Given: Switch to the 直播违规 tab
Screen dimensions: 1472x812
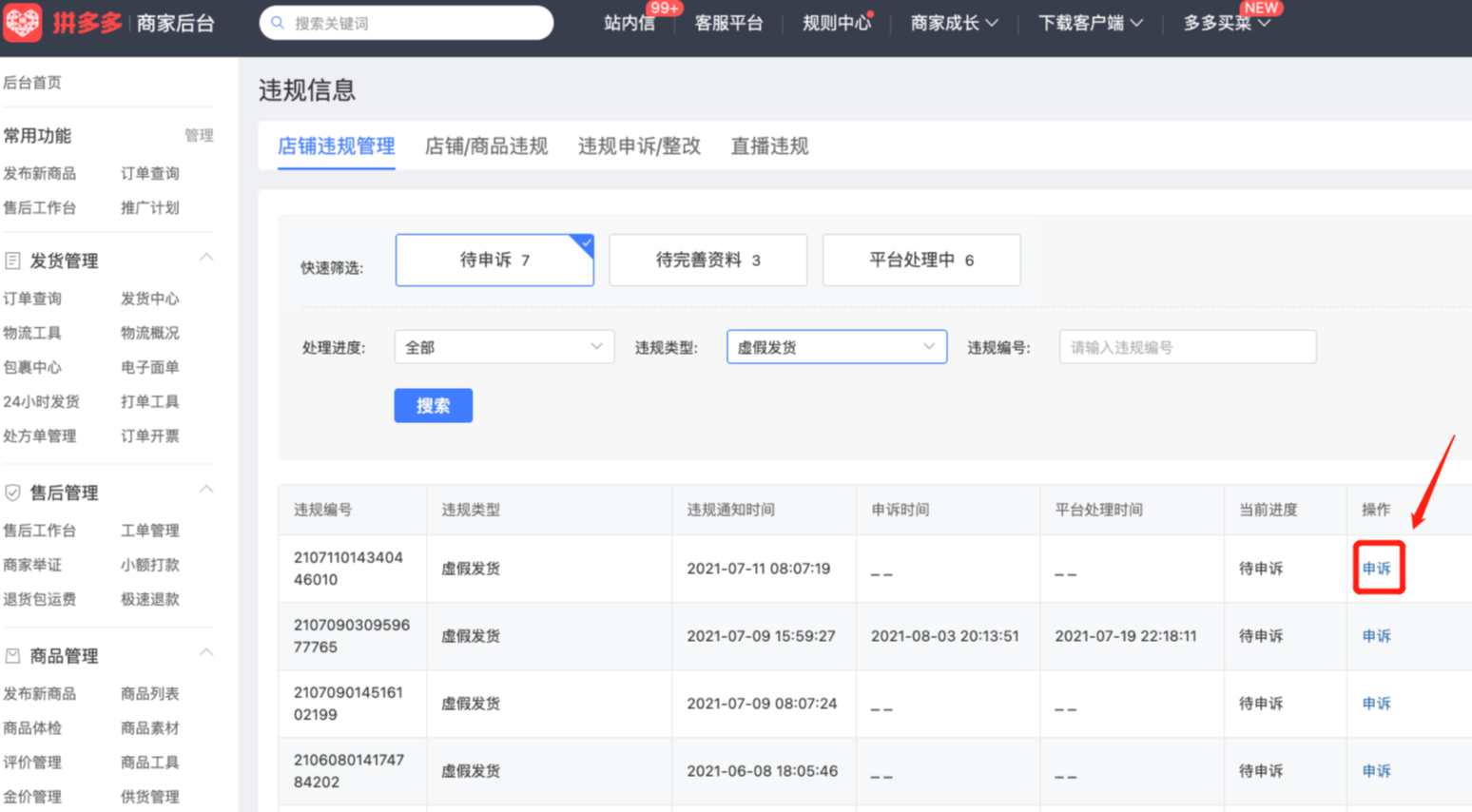Looking at the screenshot, I should [768, 146].
